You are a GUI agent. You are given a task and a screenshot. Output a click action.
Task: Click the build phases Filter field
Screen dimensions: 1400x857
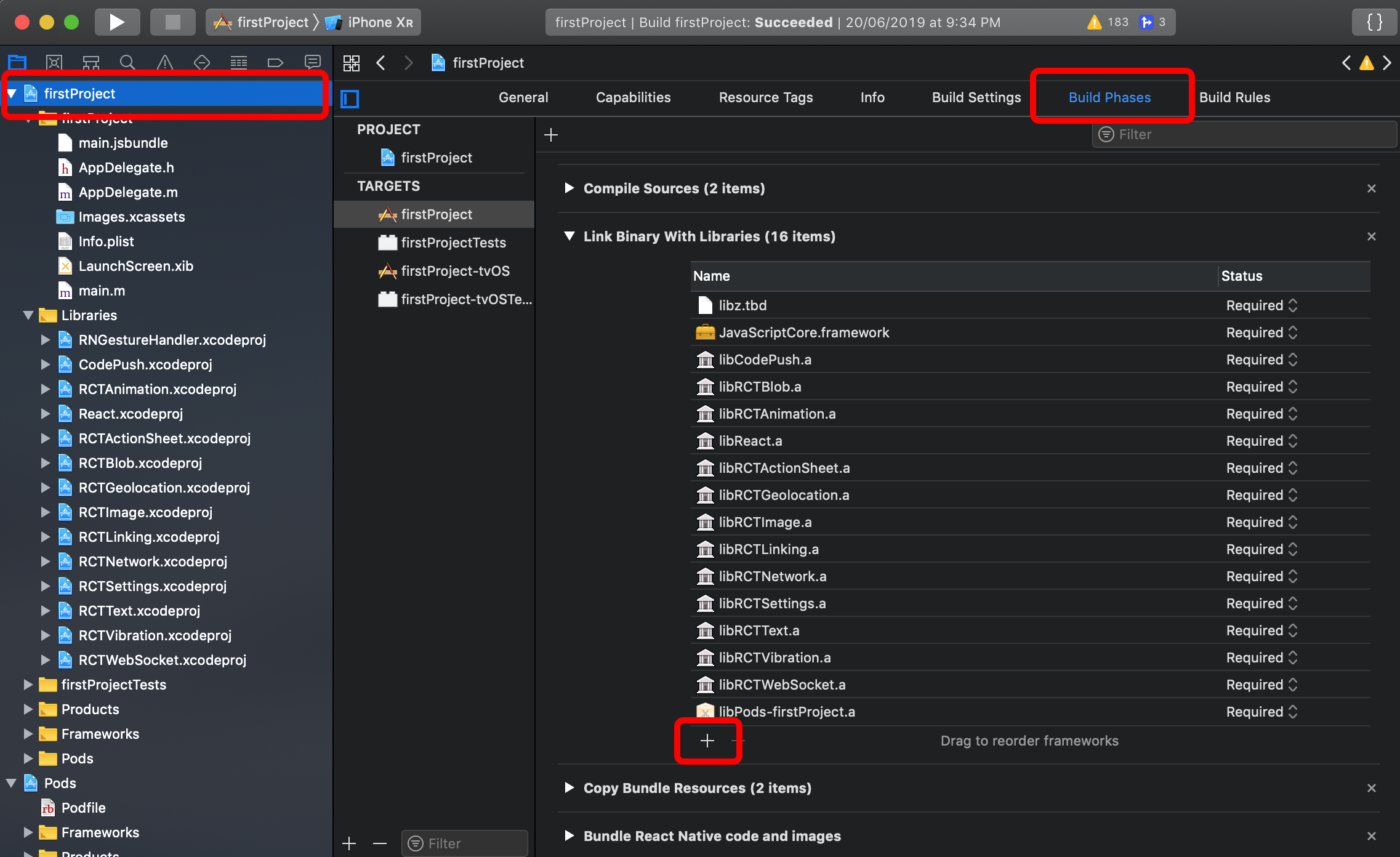tap(1244, 134)
